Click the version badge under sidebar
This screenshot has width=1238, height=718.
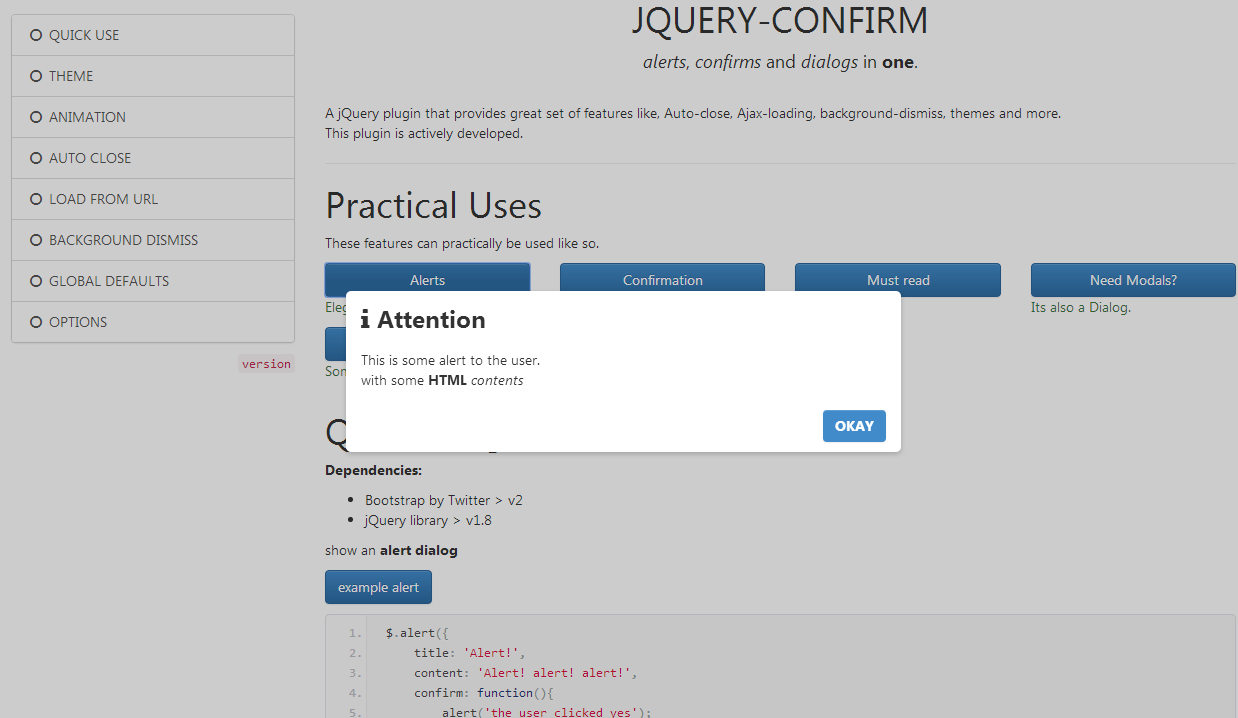pyautogui.click(x=266, y=364)
